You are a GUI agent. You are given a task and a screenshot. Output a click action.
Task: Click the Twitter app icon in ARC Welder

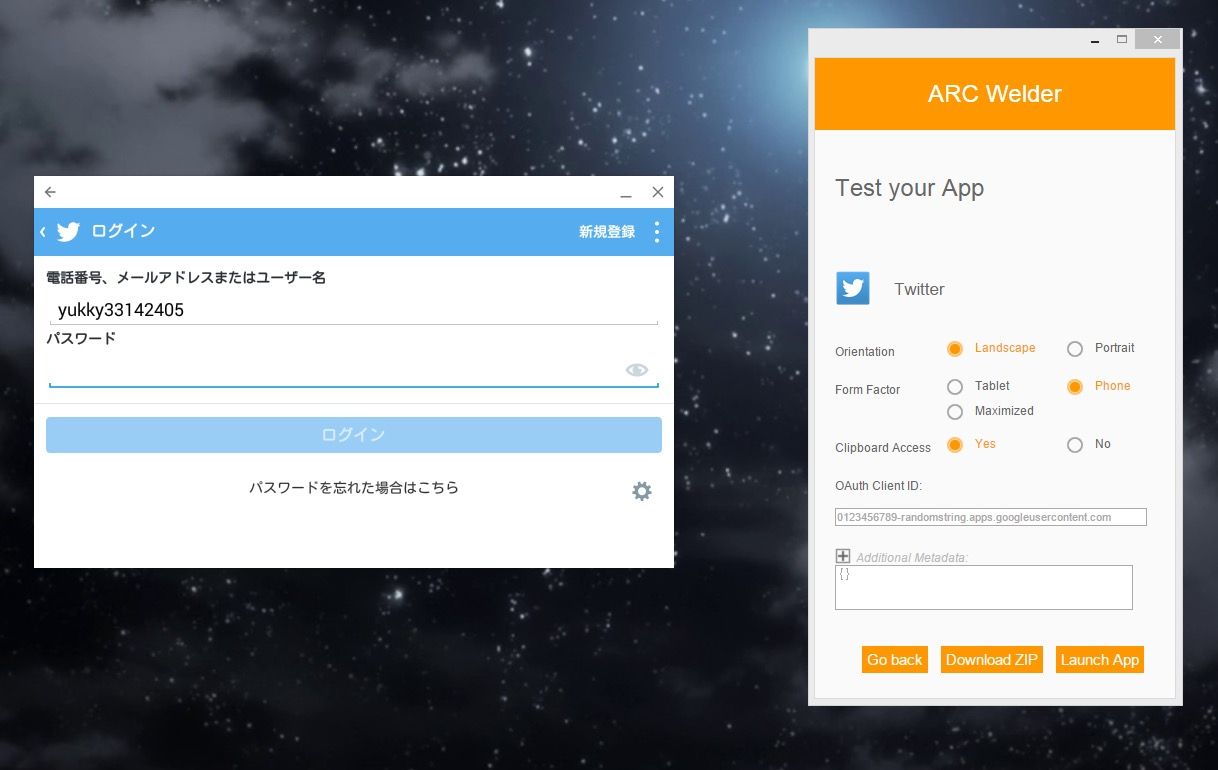853,288
